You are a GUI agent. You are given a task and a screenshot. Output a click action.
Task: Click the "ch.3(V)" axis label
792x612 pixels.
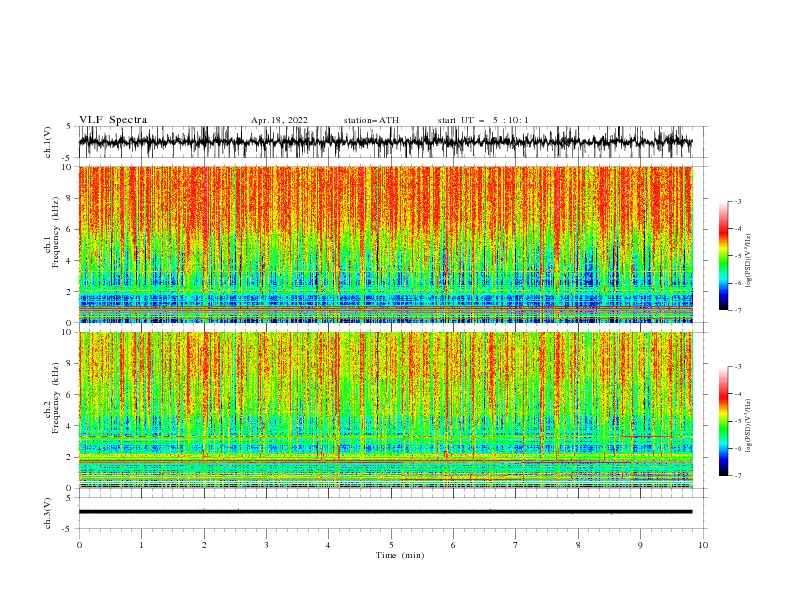(48, 513)
